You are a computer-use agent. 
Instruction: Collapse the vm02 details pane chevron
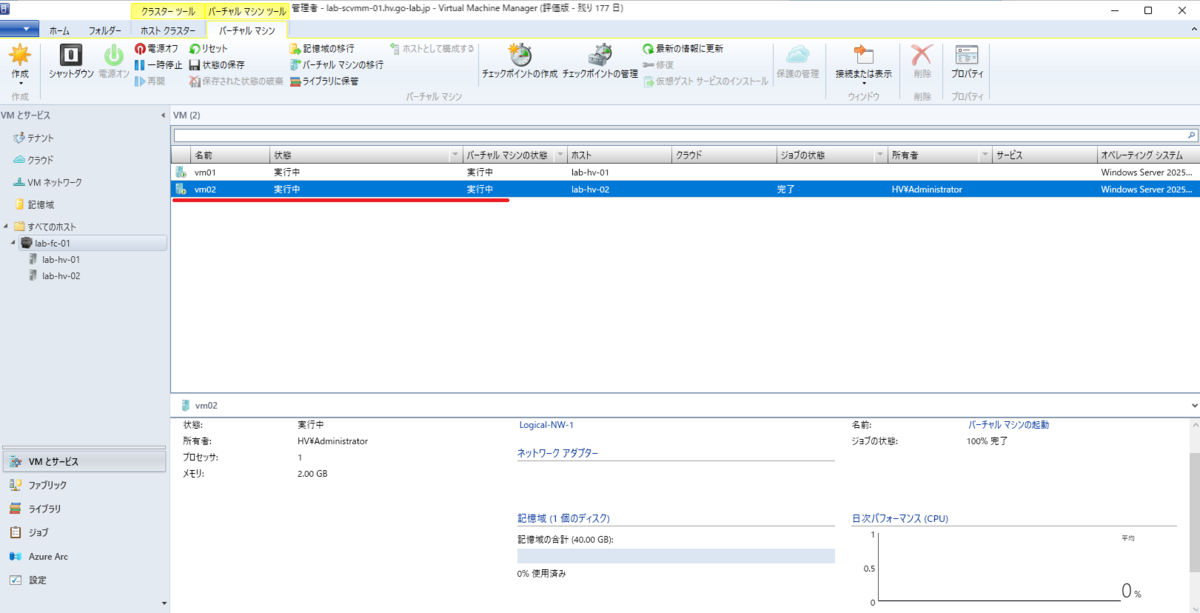click(1193, 405)
